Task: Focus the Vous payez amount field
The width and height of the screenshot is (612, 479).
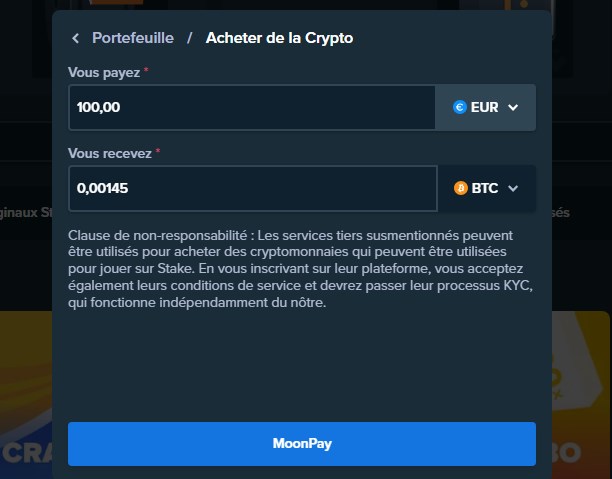Action: point(251,107)
